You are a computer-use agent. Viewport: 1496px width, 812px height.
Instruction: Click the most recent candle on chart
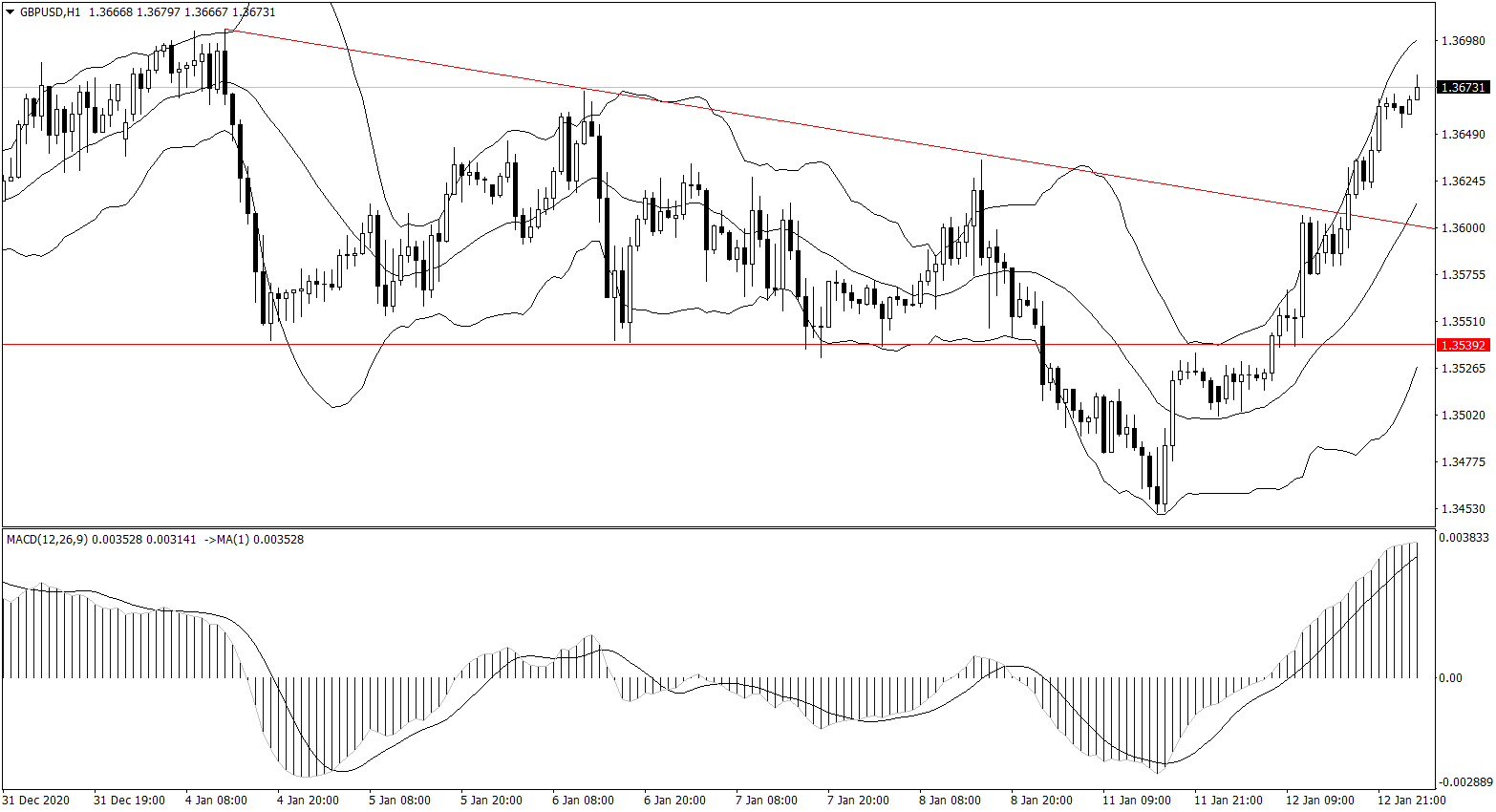[x=1417, y=92]
